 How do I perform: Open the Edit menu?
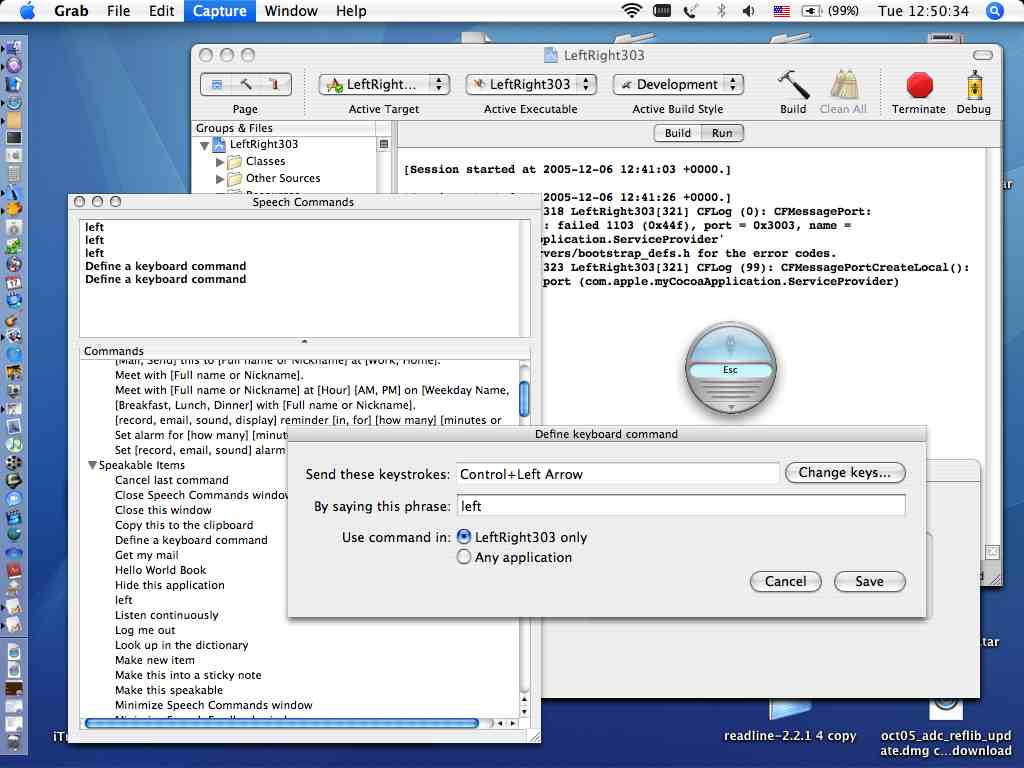tap(161, 10)
